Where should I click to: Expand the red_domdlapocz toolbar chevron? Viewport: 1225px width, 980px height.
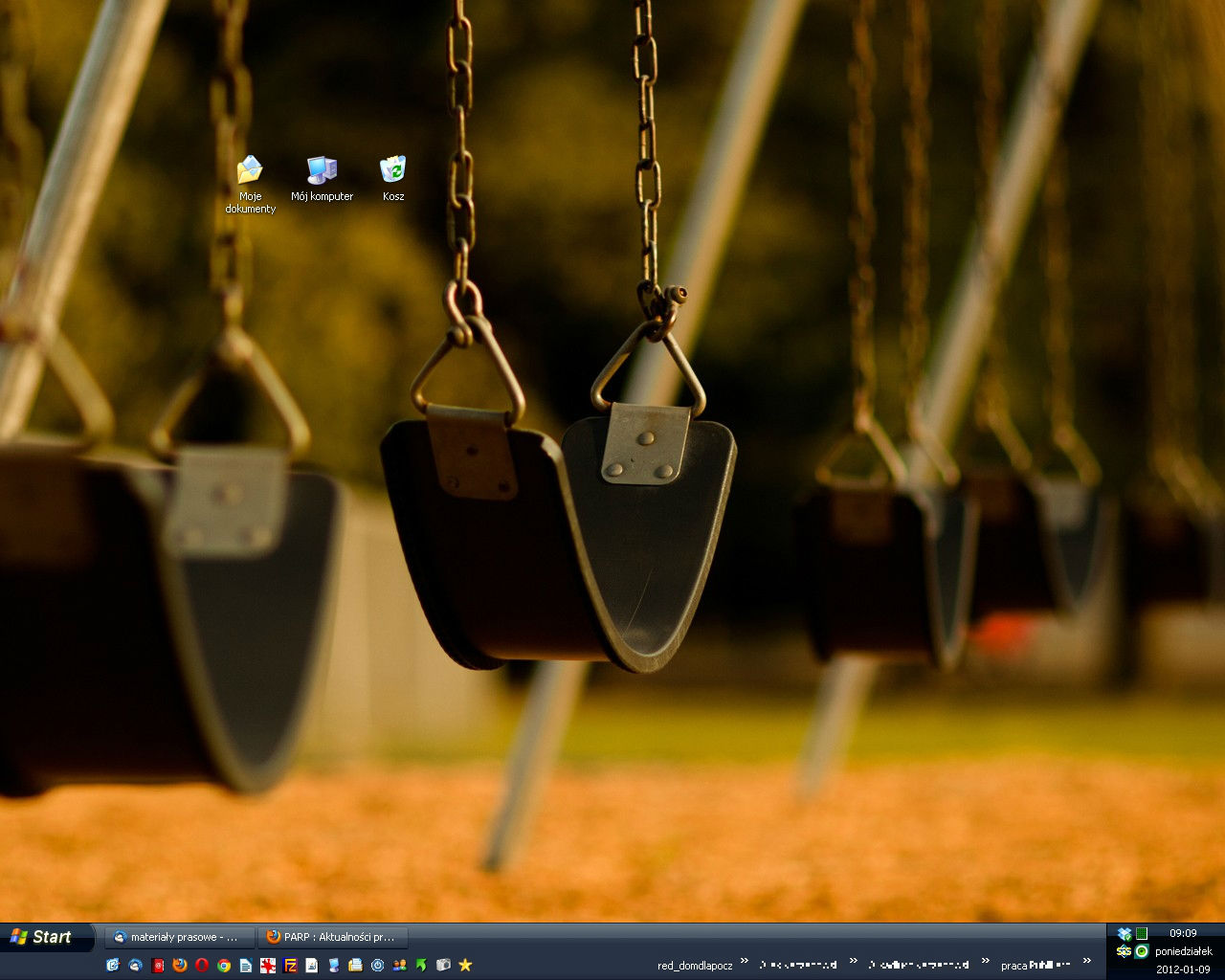tap(745, 961)
